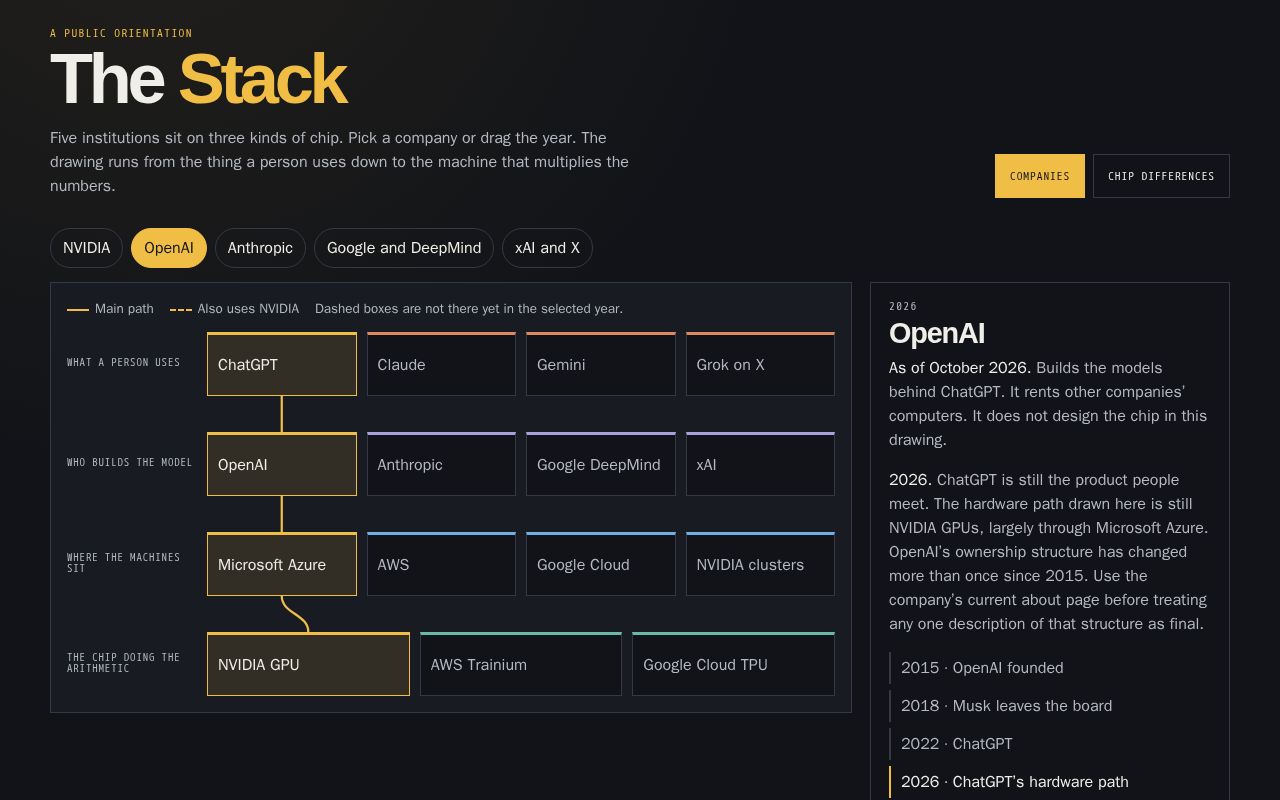Click the dashed boxes legend note
This screenshot has height=800, width=1280.
pyautogui.click(x=469, y=309)
